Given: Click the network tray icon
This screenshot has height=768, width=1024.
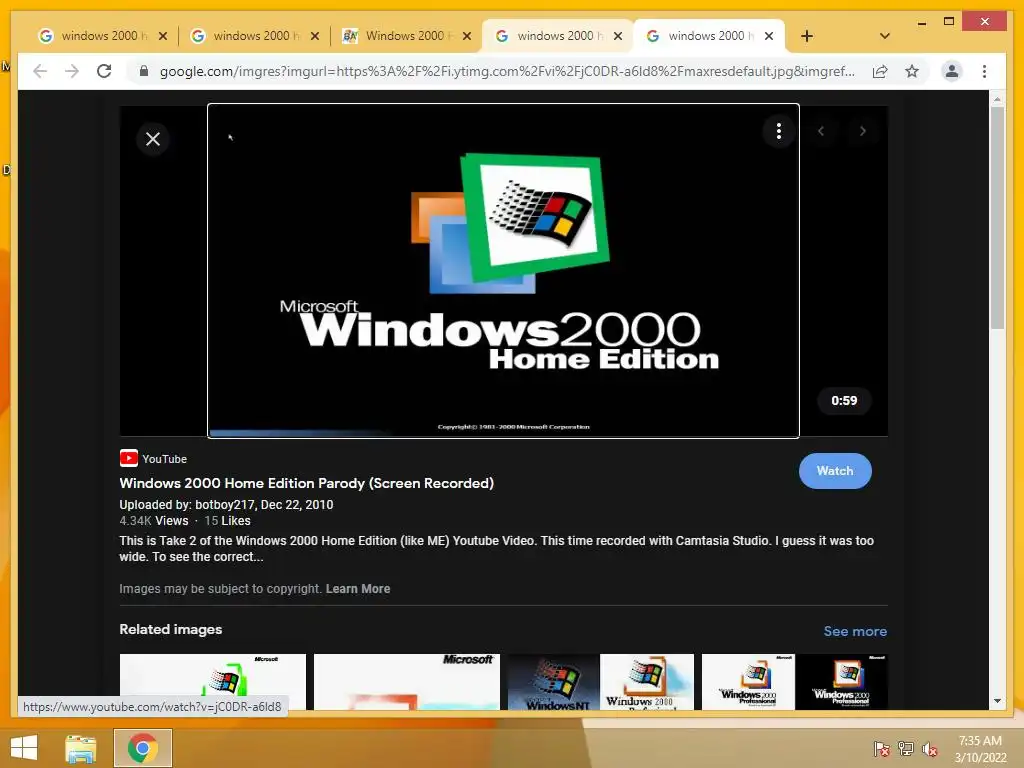Looking at the screenshot, I should pyautogui.click(x=906, y=749).
